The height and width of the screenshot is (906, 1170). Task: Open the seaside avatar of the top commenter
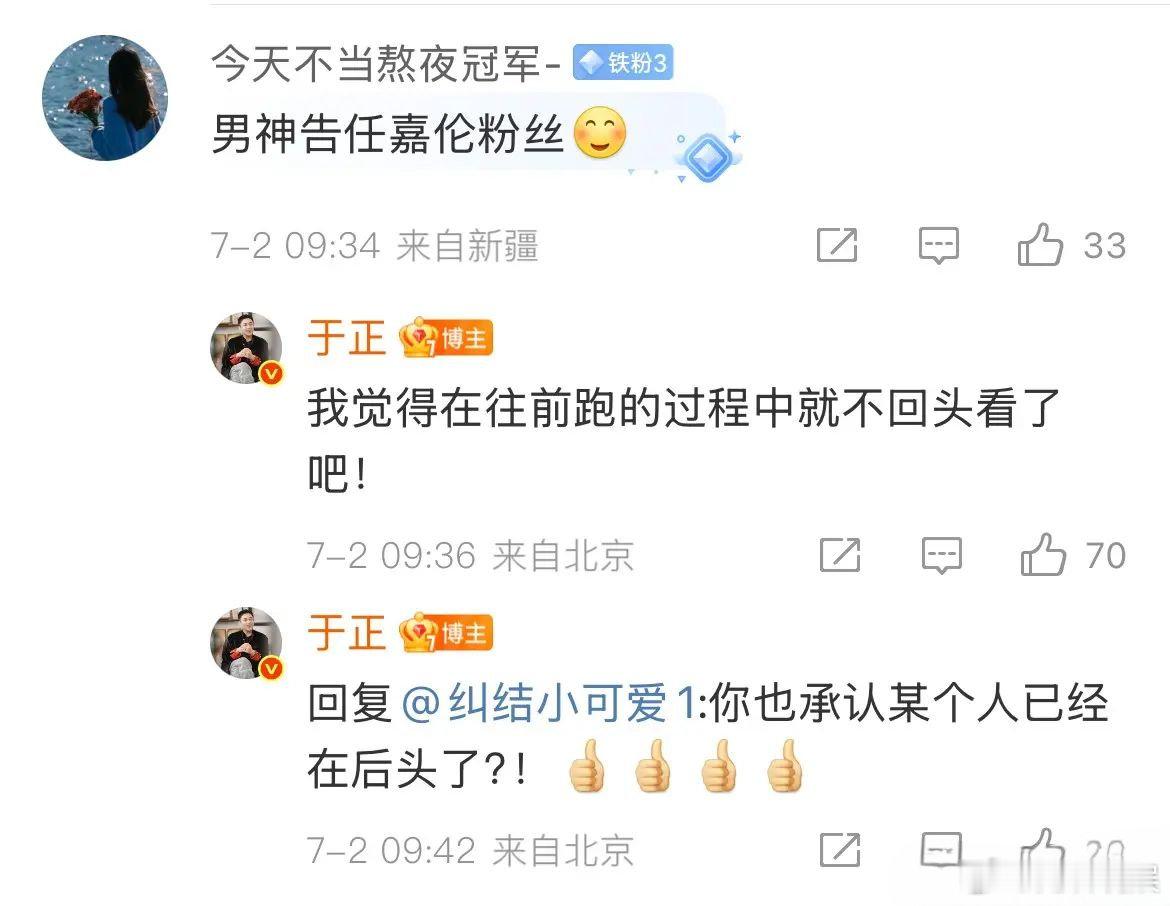(104, 98)
